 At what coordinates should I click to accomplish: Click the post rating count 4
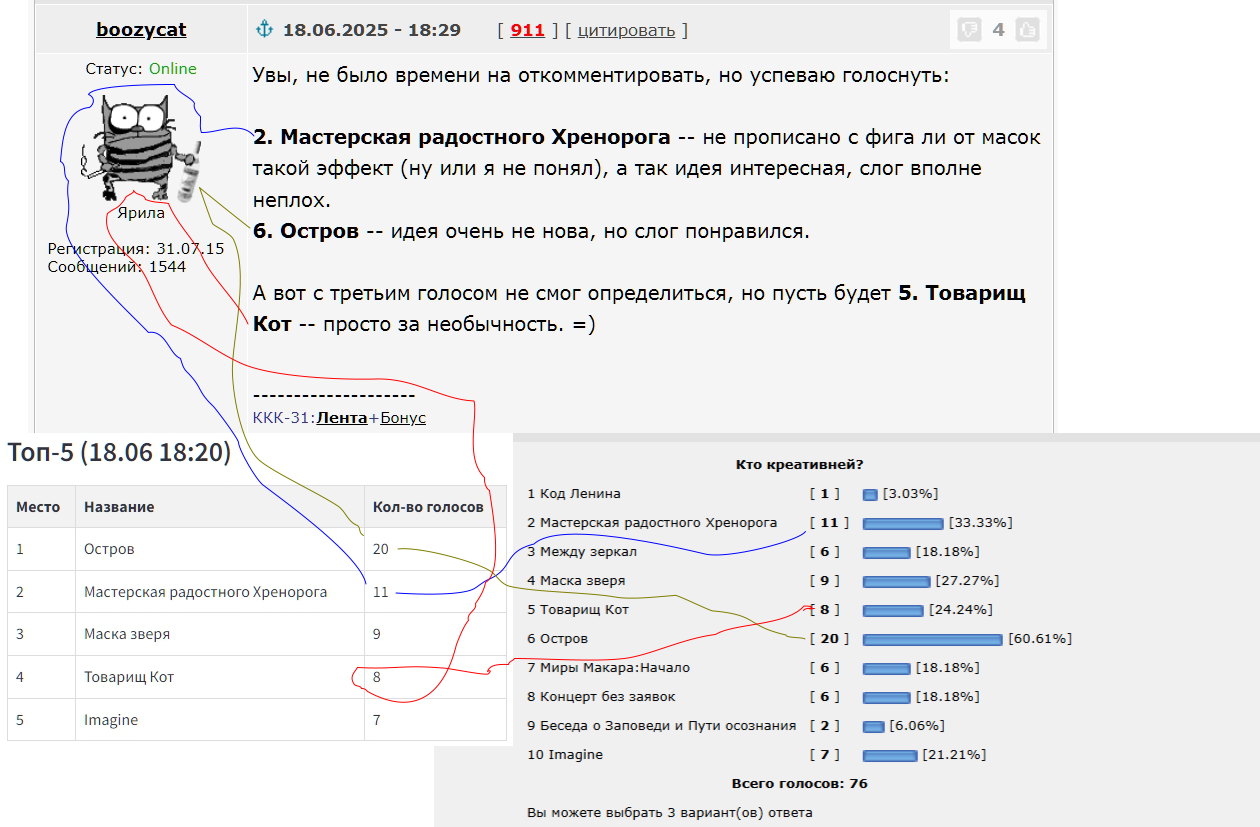coord(998,30)
